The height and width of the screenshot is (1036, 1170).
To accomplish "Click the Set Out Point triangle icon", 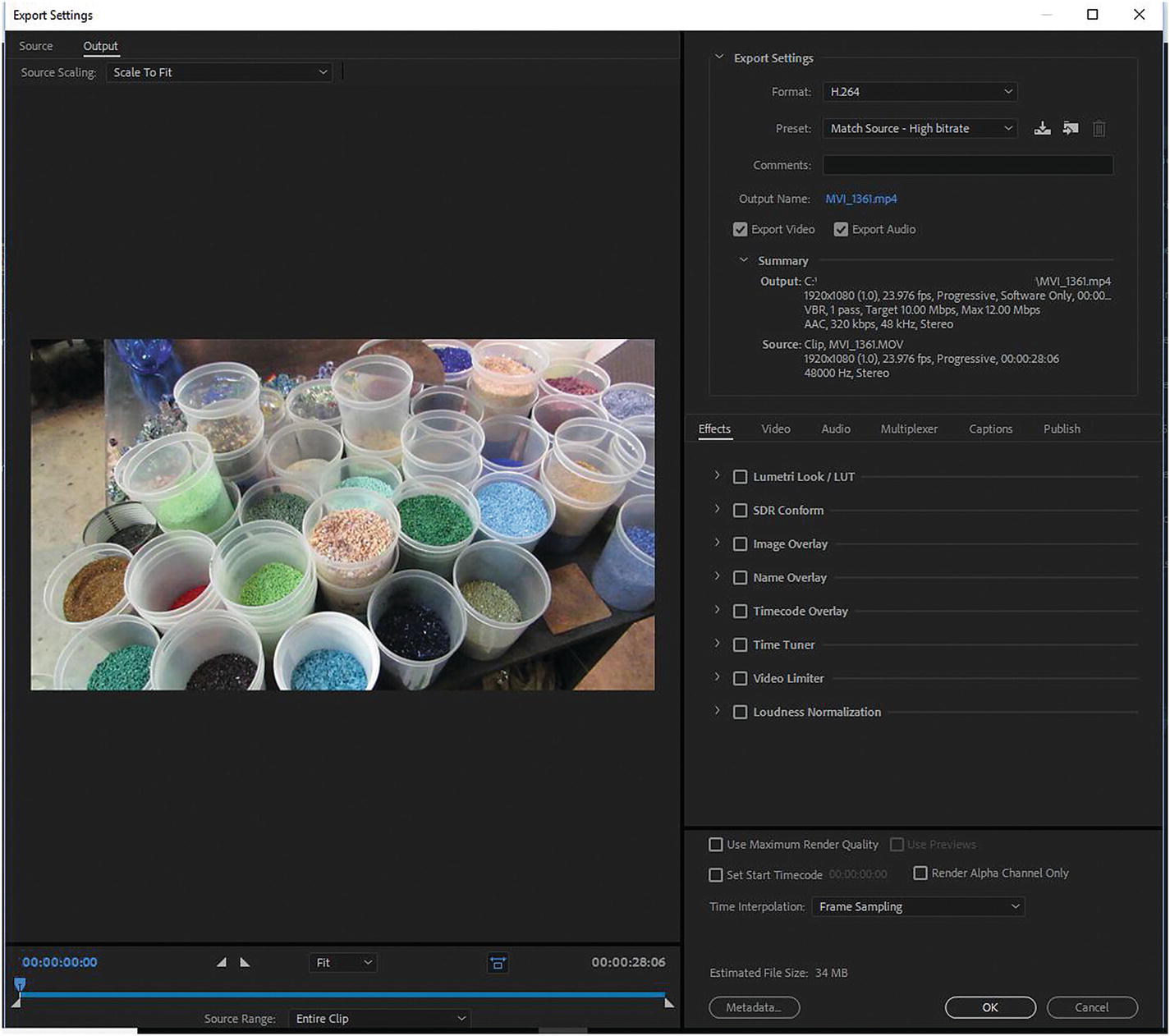I will point(245,962).
